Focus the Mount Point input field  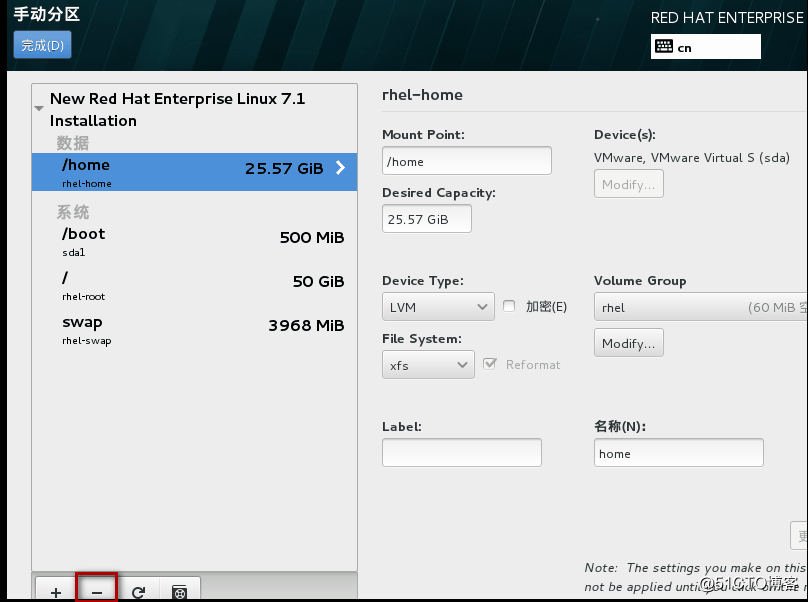pyautogui.click(x=467, y=161)
